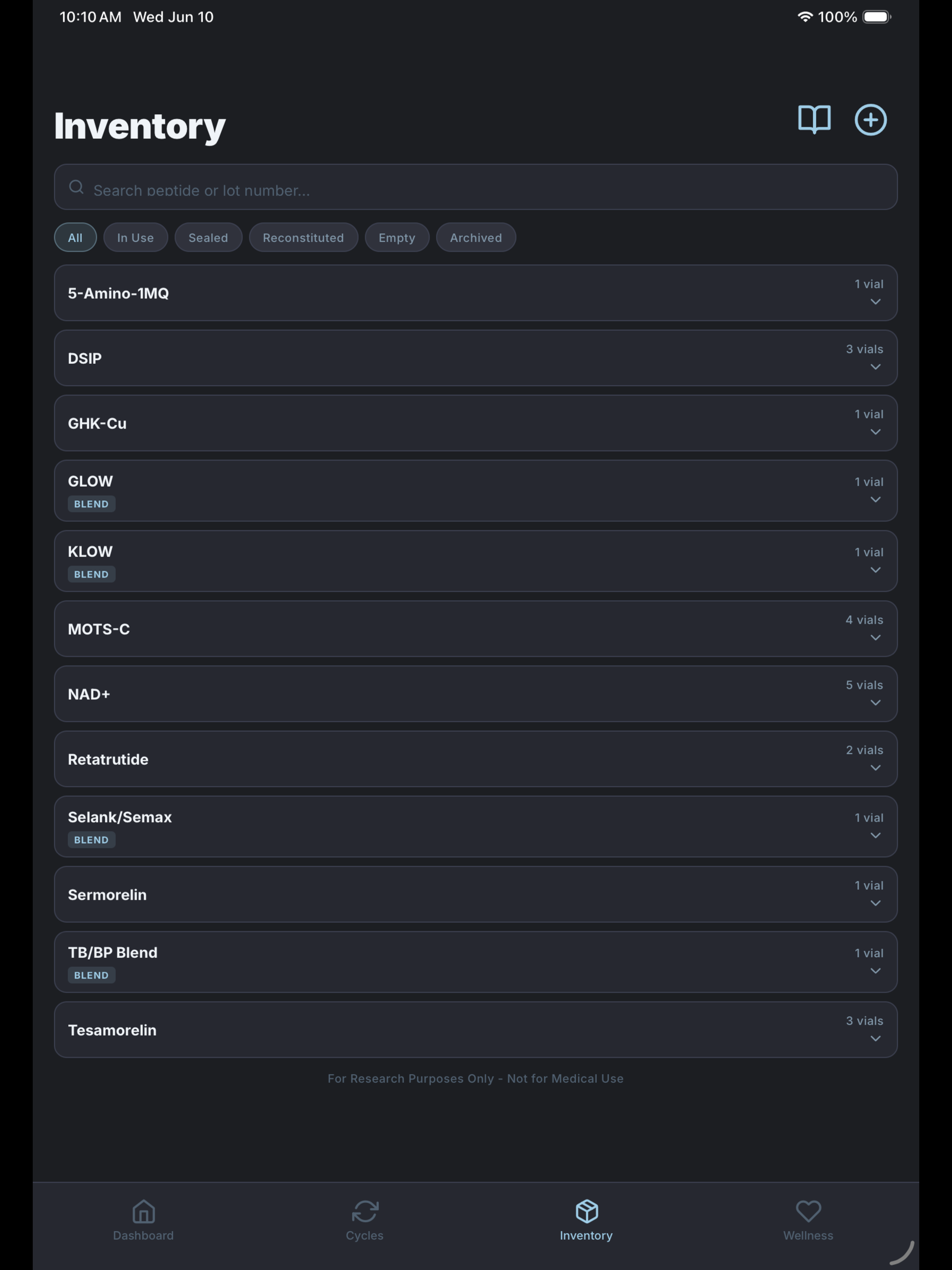Tap the 3 vials count on DSIP
The width and height of the screenshot is (952, 1270).
tap(864, 348)
